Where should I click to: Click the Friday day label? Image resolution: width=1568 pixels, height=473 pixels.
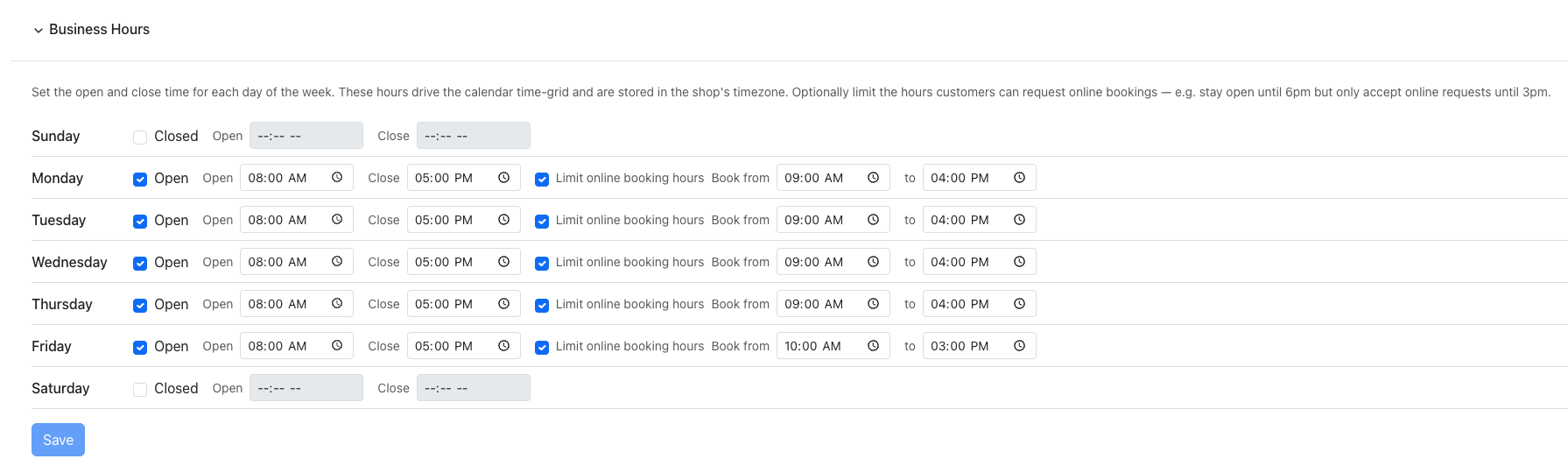click(52, 346)
